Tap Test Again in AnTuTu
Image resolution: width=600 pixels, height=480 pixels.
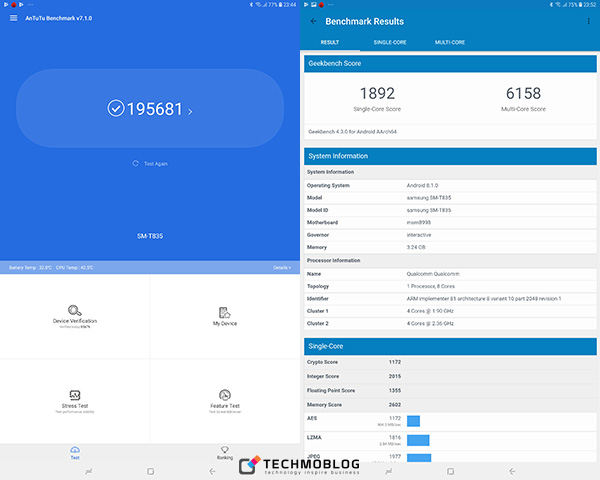pyautogui.click(x=156, y=164)
